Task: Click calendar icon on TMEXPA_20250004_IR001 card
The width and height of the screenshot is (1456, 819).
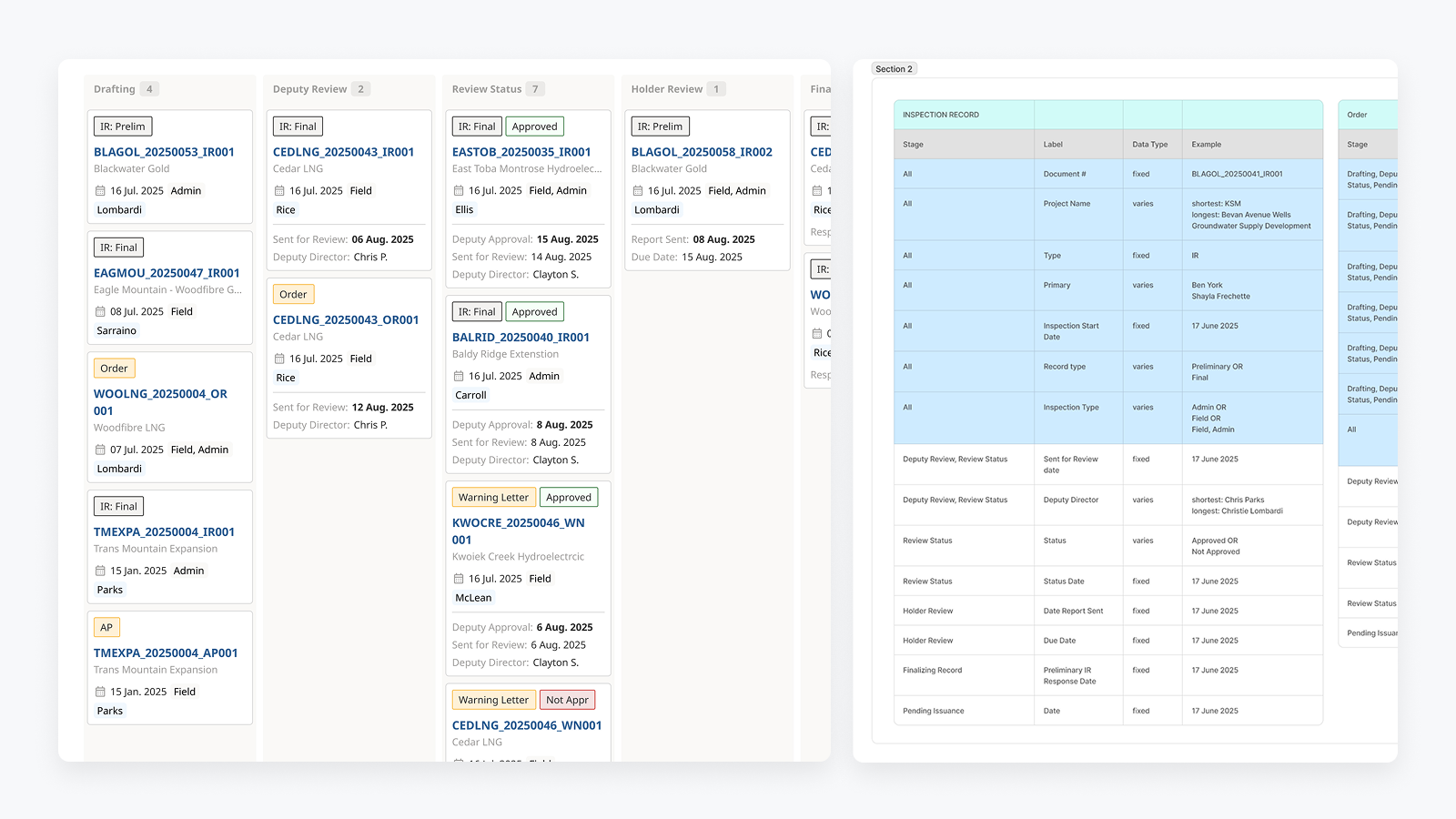Action: pyautogui.click(x=100, y=571)
